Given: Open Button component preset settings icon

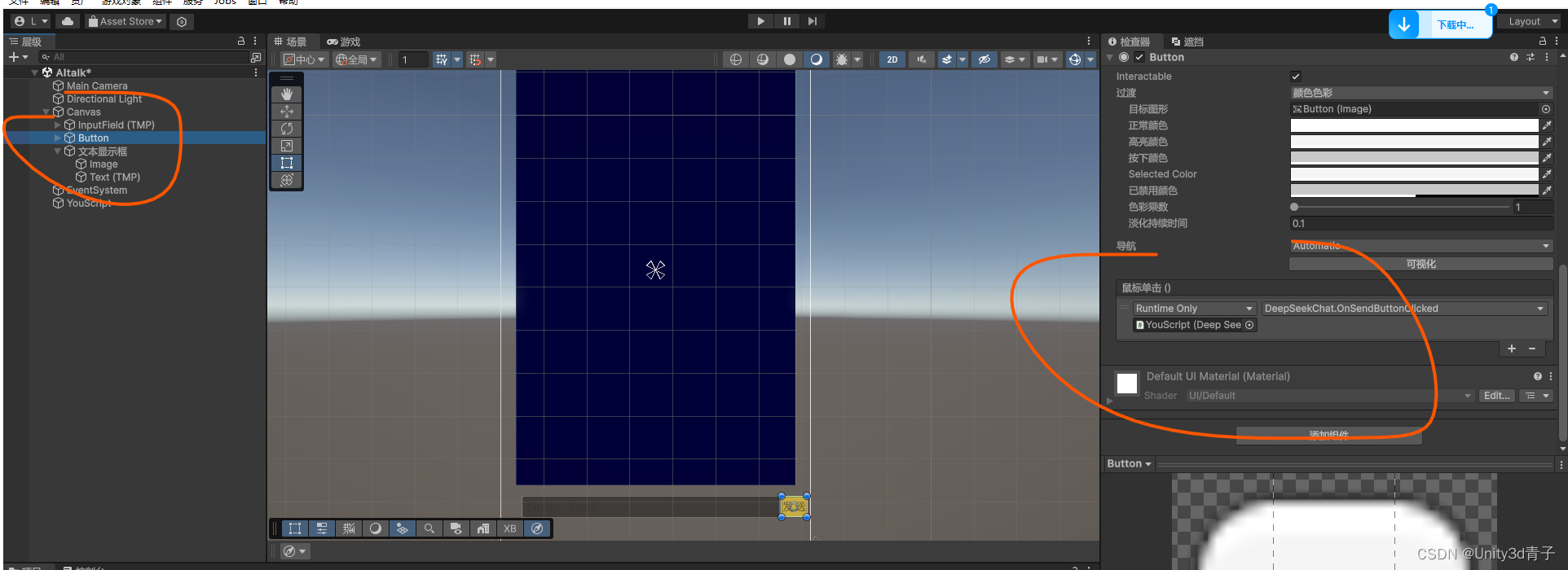Looking at the screenshot, I should 1531,57.
